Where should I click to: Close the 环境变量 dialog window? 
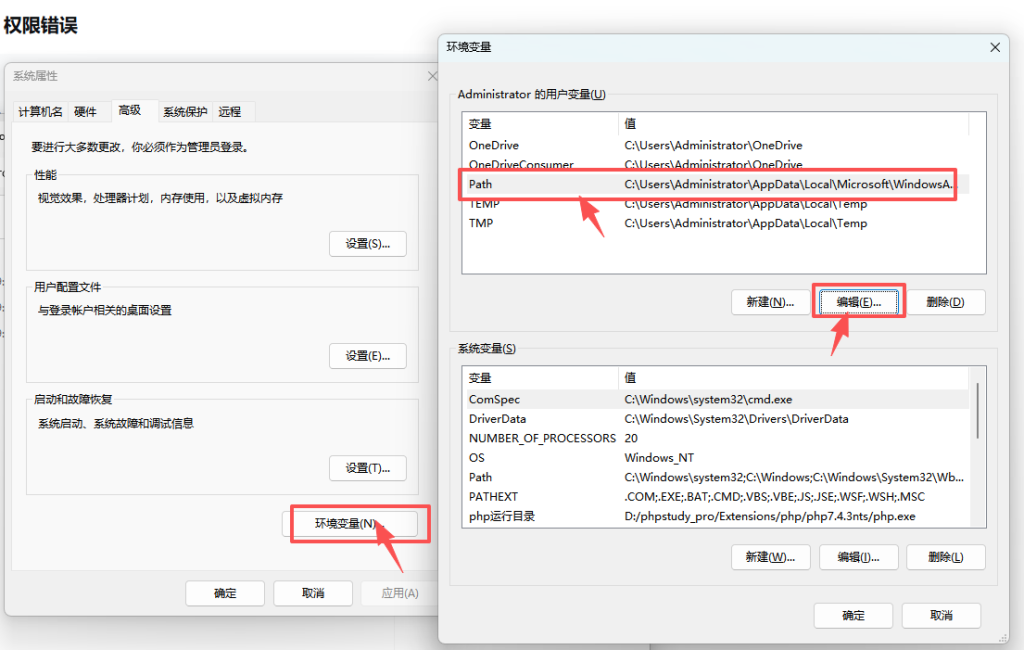[x=994, y=47]
